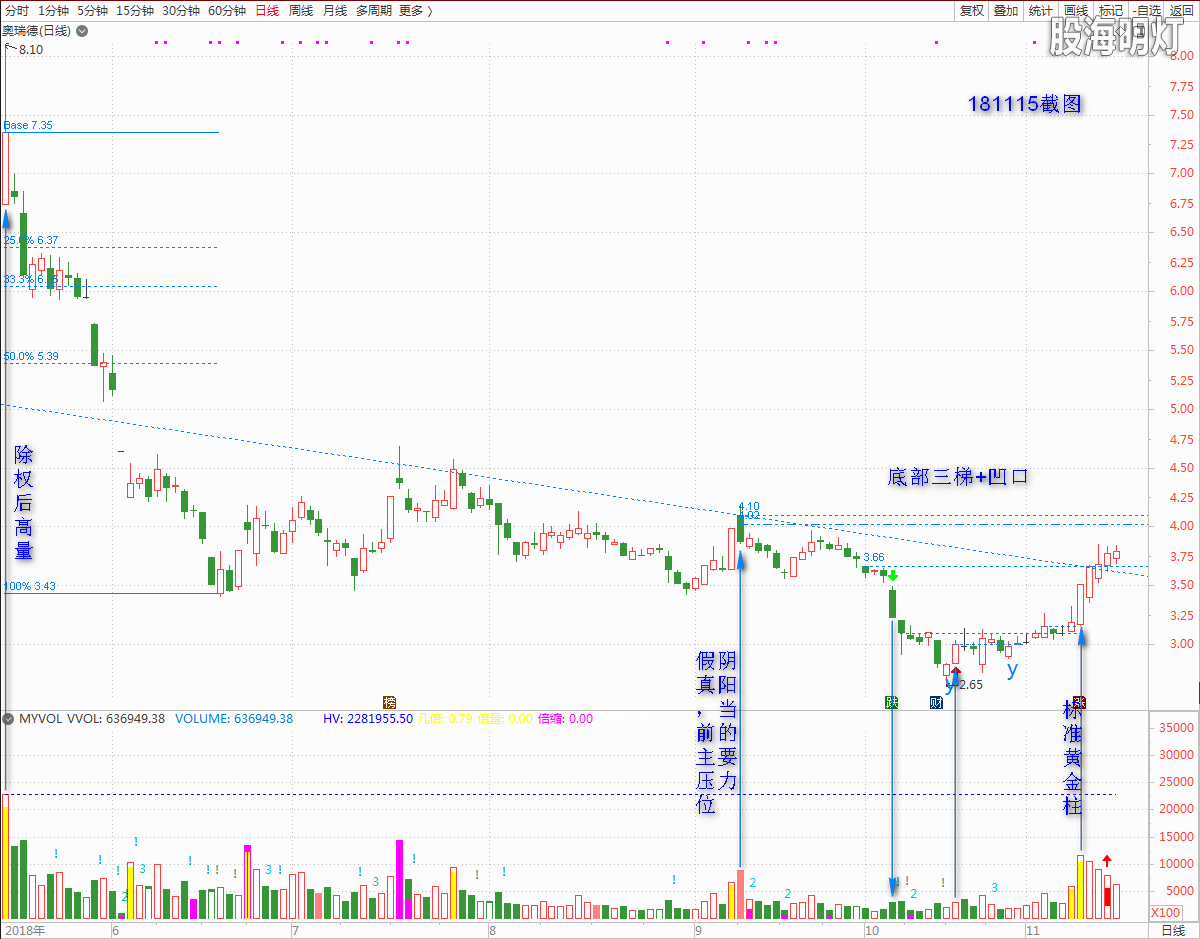The width and height of the screenshot is (1200, 939).
Task: Click the month 9 label on time axis
Action: (x=697, y=930)
